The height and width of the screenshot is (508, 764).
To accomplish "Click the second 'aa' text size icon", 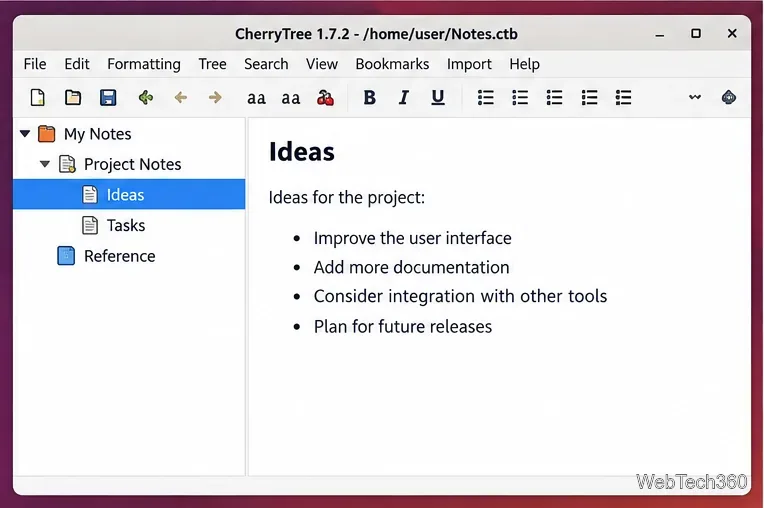I will click(290, 98).
